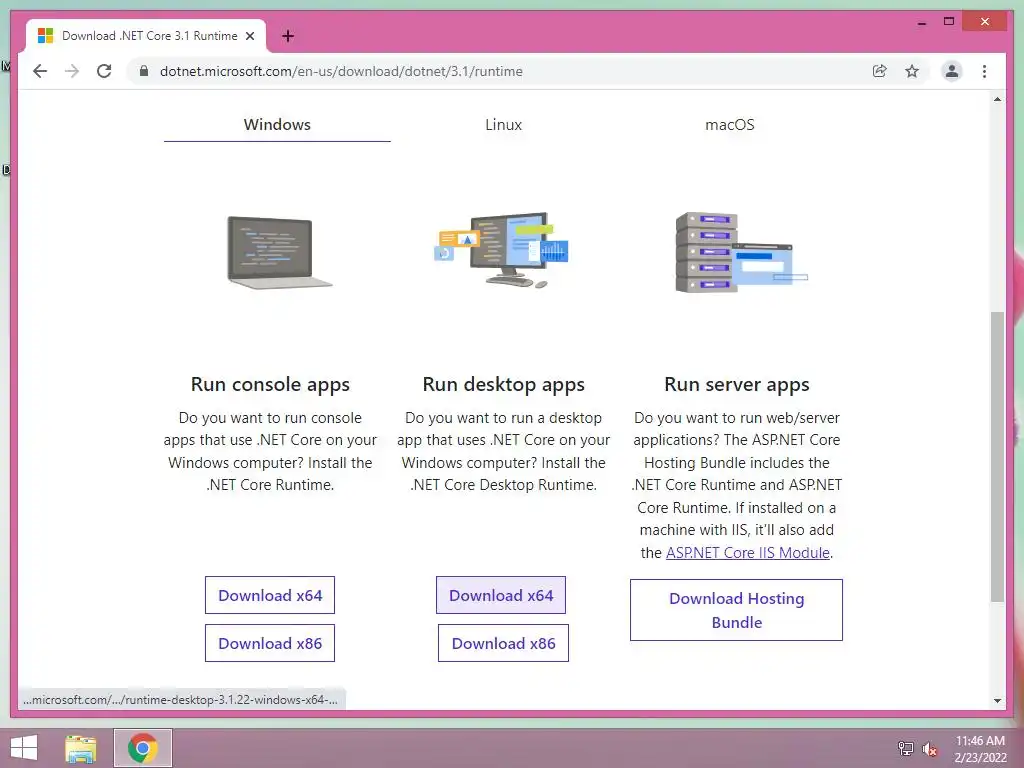Download the Hosting Bundle
This screenshot has height=768, width=1024.
coord(736,610)
